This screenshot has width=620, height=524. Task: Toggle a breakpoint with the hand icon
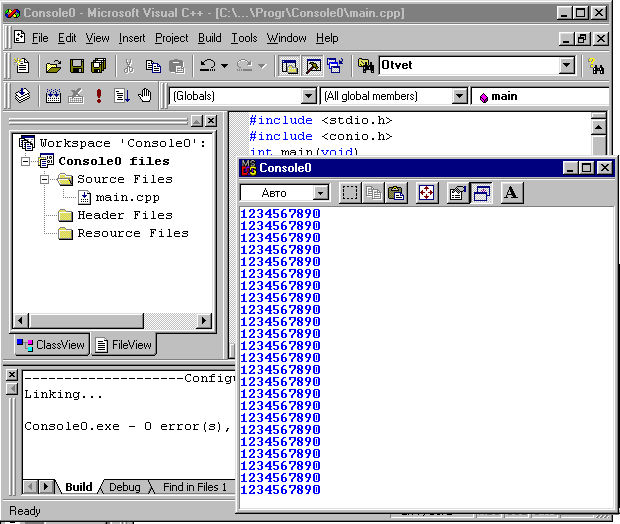point(145,95)
